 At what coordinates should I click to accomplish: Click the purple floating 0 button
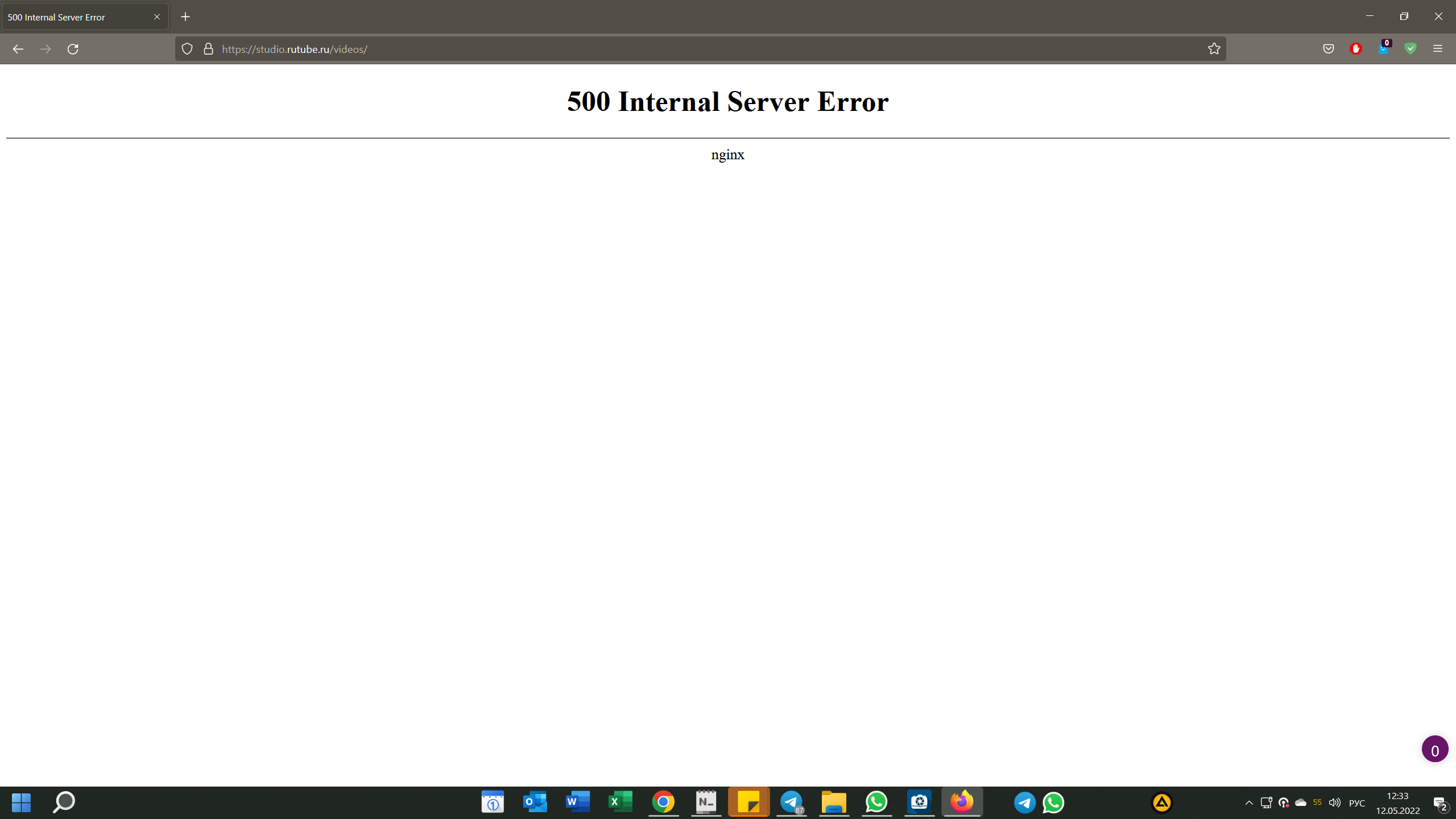[1434, 750]
